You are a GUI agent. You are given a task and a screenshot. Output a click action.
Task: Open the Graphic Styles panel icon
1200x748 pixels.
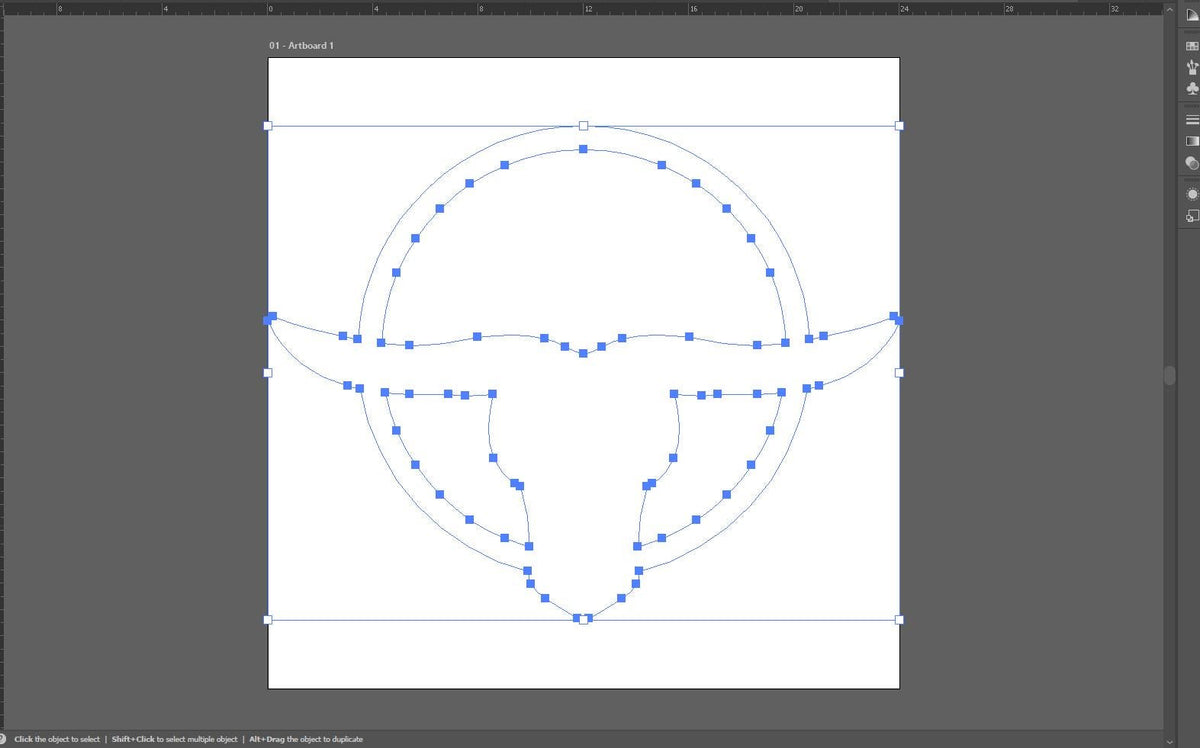coord(1192,215)
